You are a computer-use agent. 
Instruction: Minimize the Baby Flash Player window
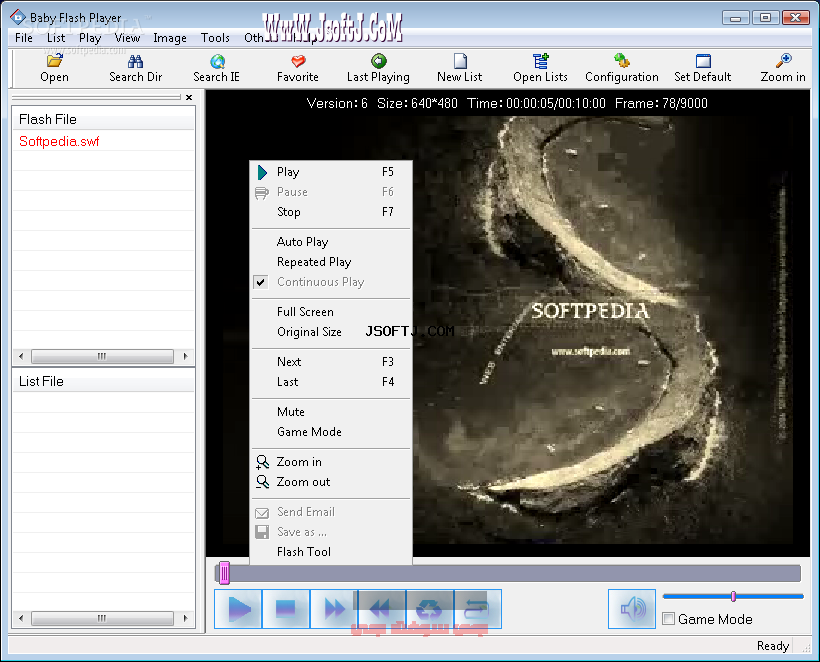[x=736, y=18]
